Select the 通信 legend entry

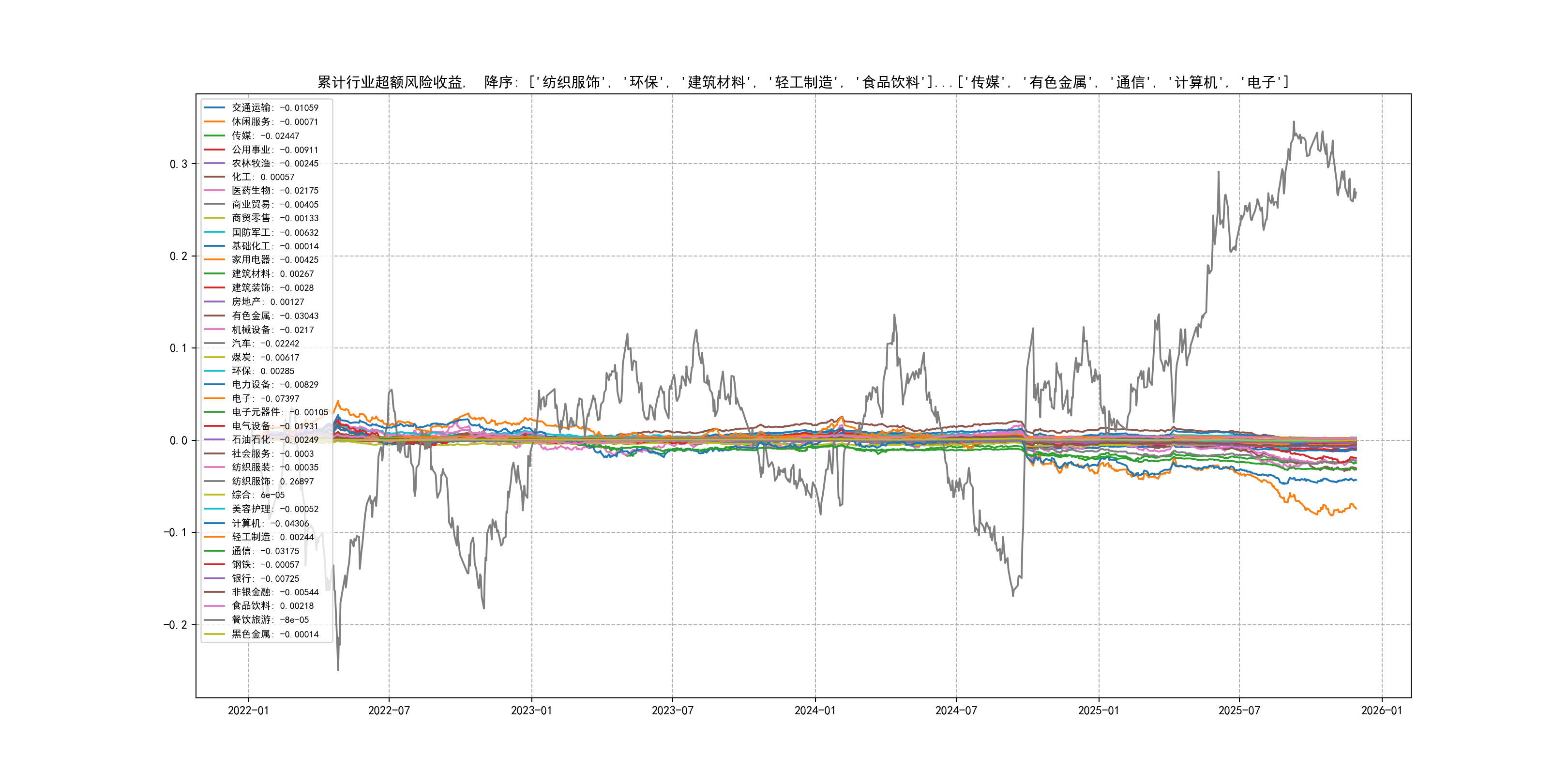point(265,551)
